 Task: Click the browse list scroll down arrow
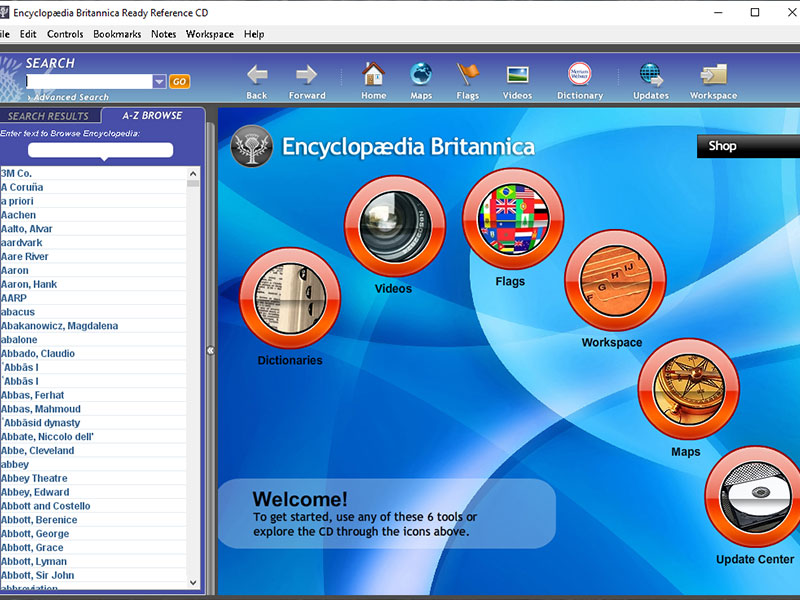coord(193,583)
